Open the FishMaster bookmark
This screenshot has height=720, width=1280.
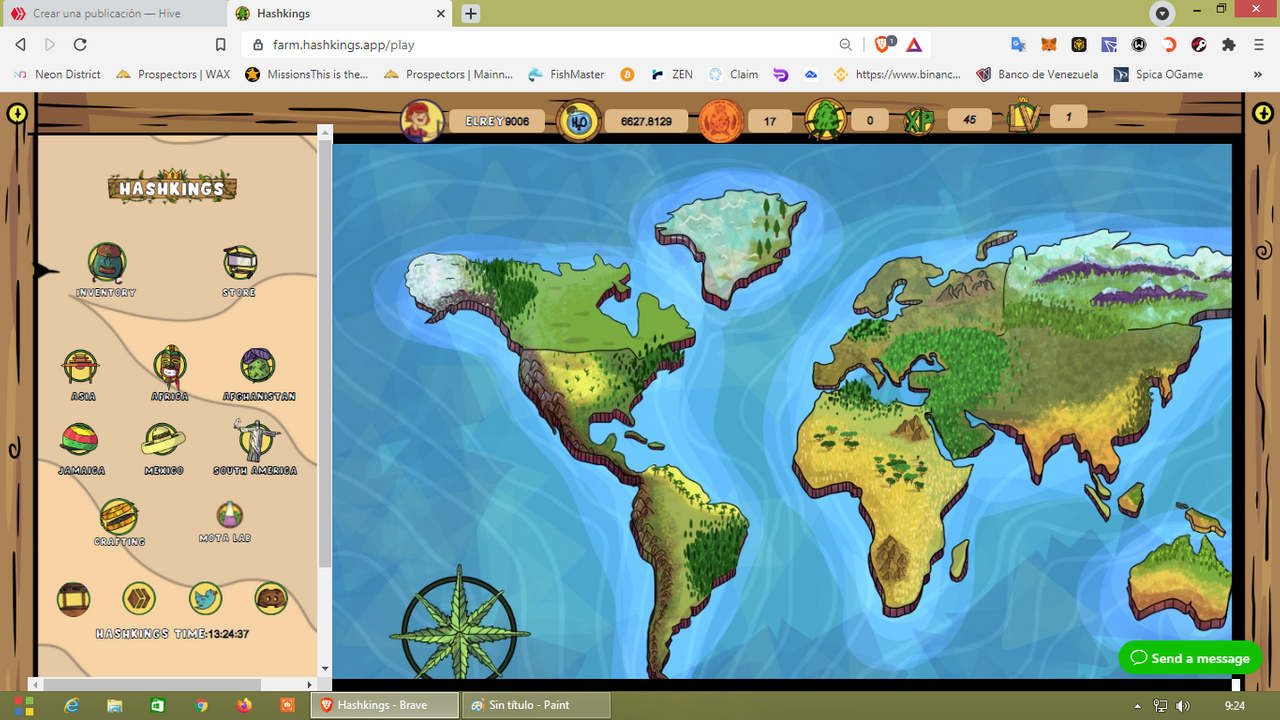point(566,74)
